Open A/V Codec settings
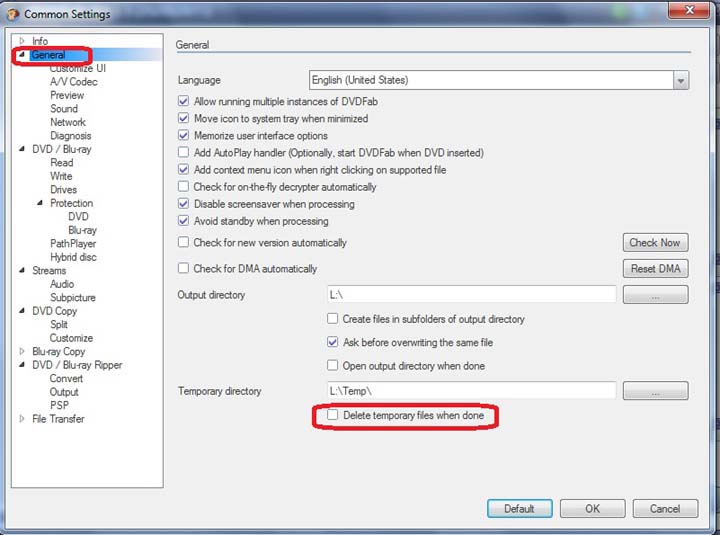The height and width of the screenshot is (535, 720). click(x=73, y=82)
